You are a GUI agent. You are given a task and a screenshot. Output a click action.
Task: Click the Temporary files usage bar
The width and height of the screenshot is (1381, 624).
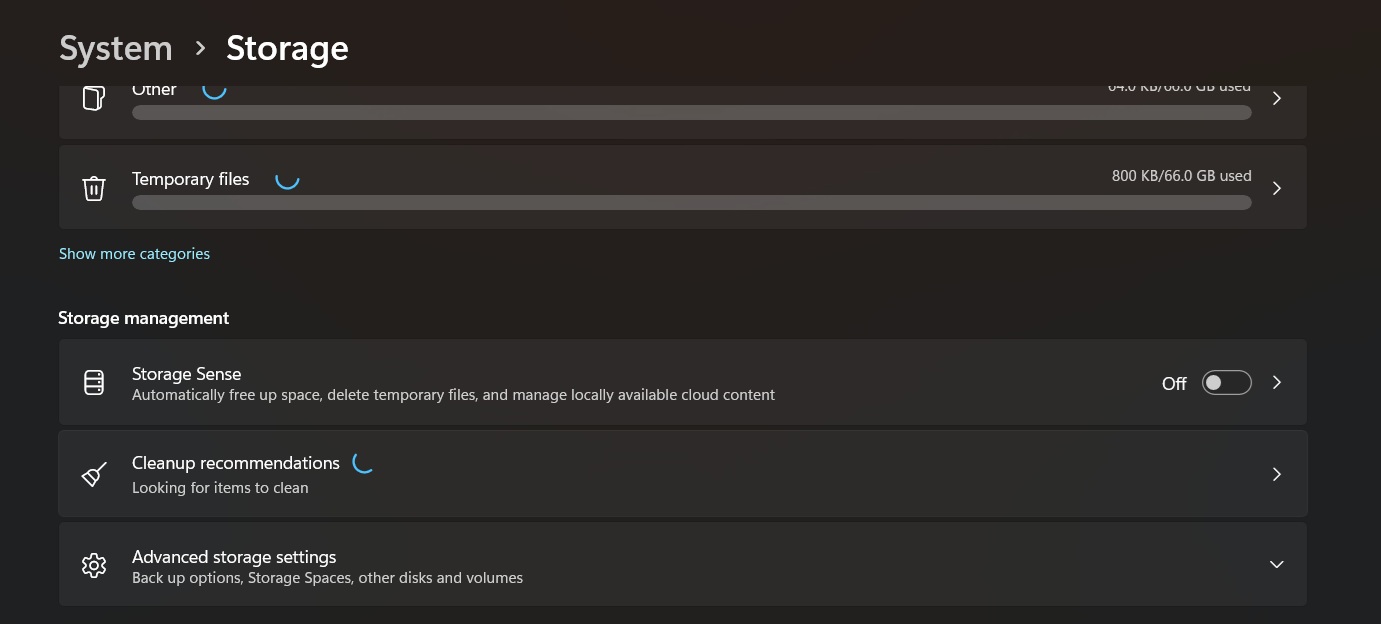(x=691, y=202)
